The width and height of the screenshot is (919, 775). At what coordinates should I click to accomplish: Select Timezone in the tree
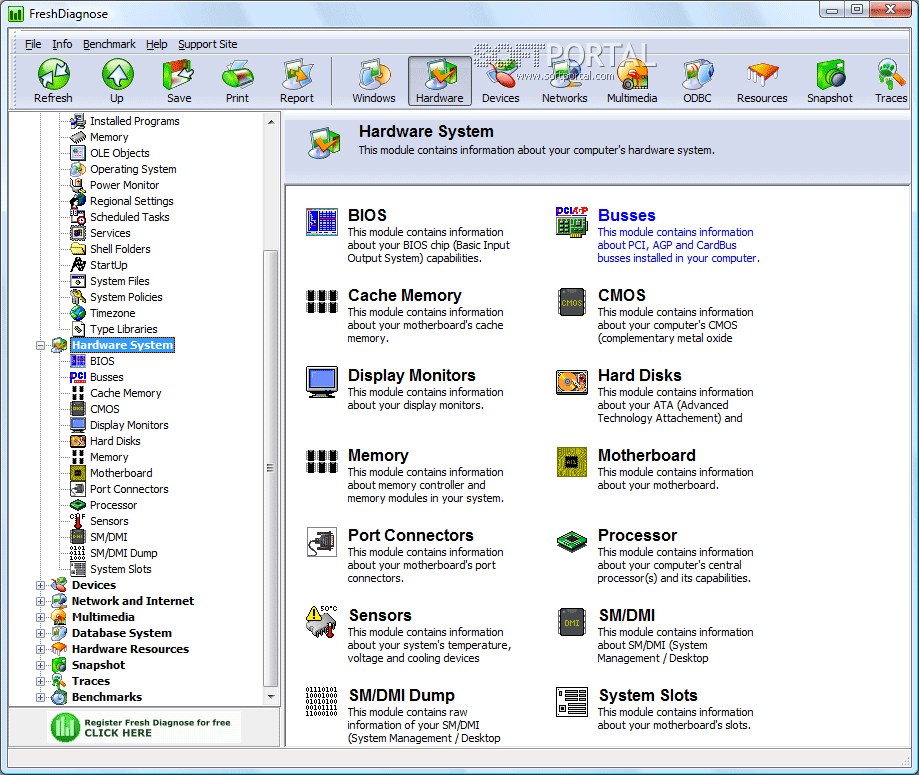113,314
